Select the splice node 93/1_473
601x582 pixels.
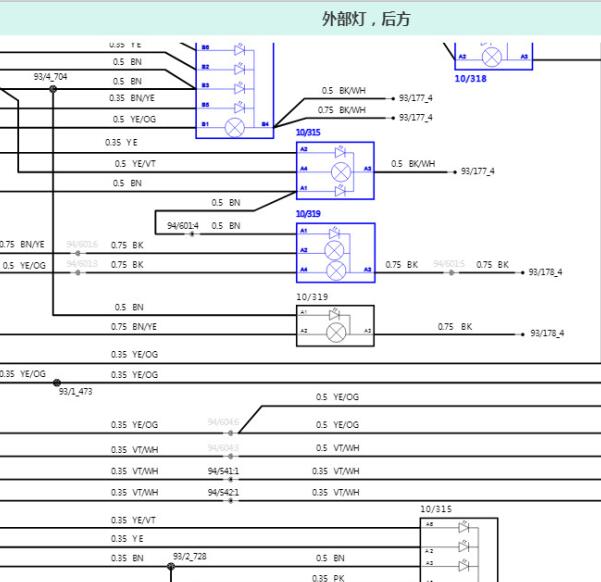point(57,382)
